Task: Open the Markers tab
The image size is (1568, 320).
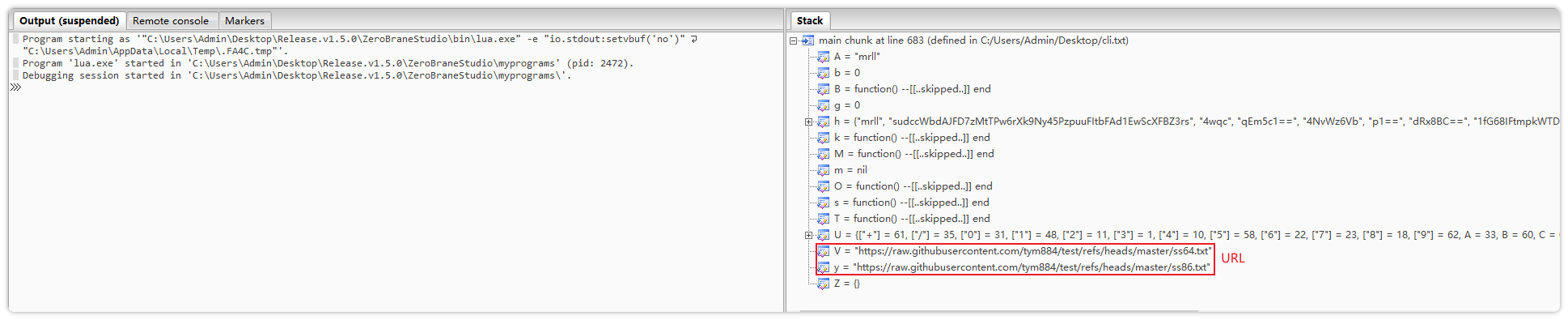Action: pos(244,21)
